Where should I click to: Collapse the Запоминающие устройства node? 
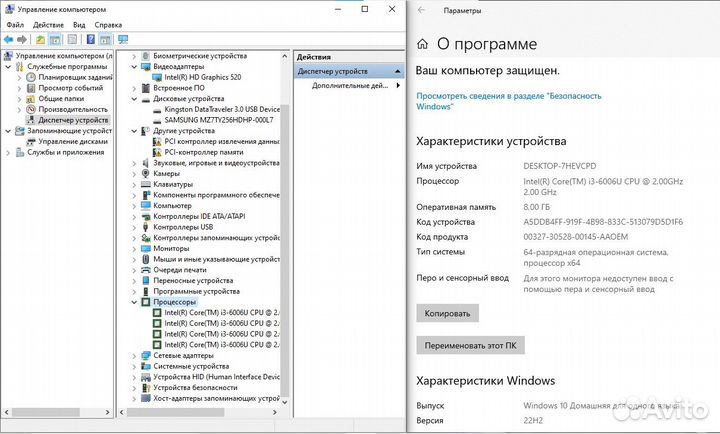point(8,131)
